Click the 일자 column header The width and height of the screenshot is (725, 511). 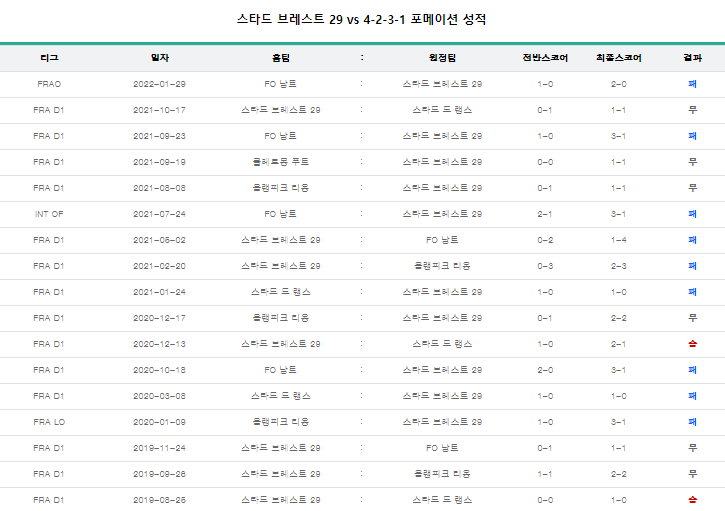160,58
